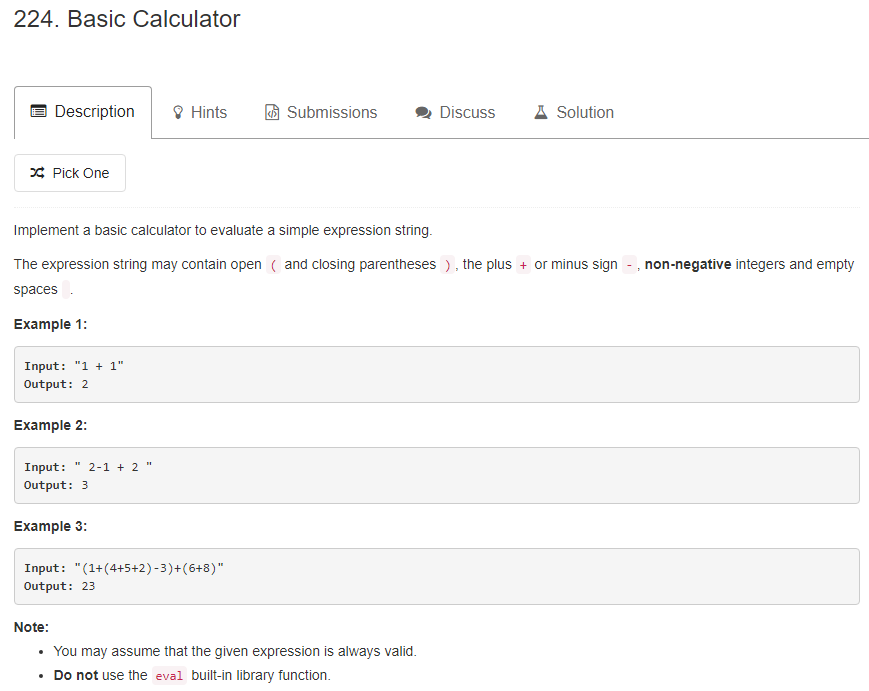Open the Hints tab
The width and height of the screenshot is (869, 691).
pyautogui.click(x=208, y=113)
